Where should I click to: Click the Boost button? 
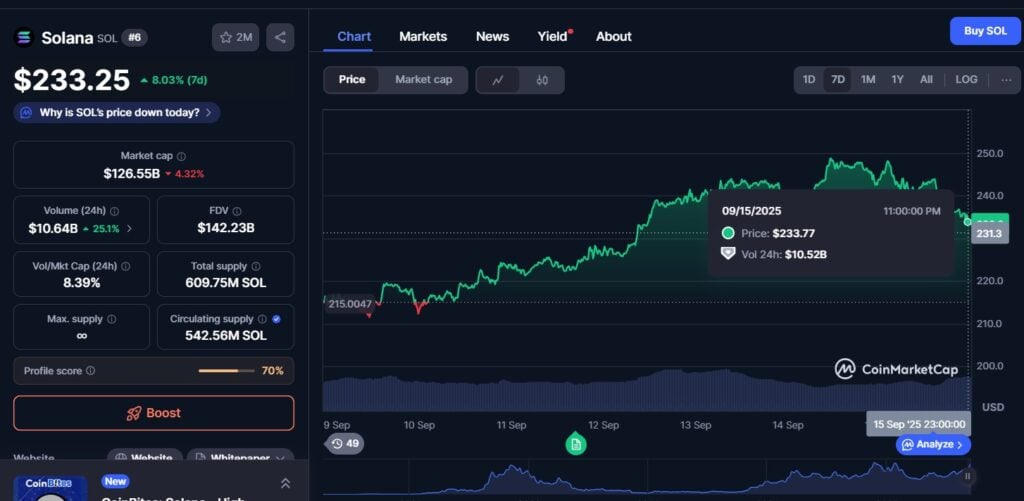pos(153,413)
